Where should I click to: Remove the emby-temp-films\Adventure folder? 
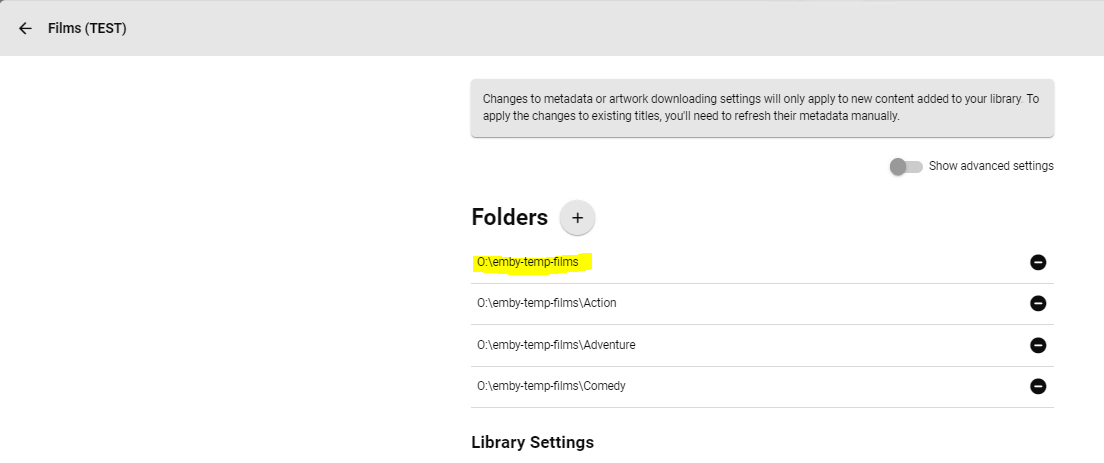coord(1038,345)
